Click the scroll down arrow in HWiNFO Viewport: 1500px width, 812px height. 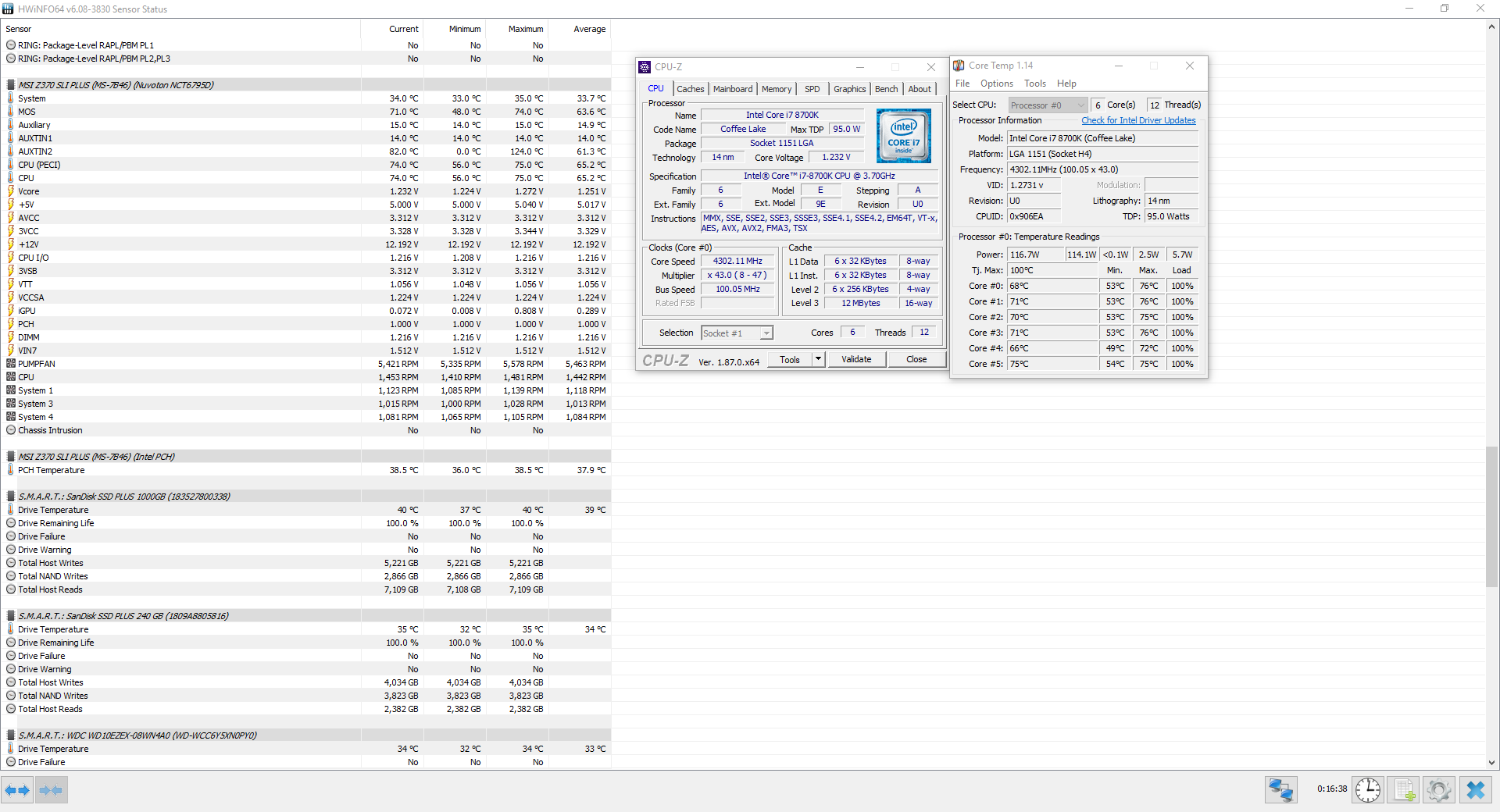(1491, 763)
